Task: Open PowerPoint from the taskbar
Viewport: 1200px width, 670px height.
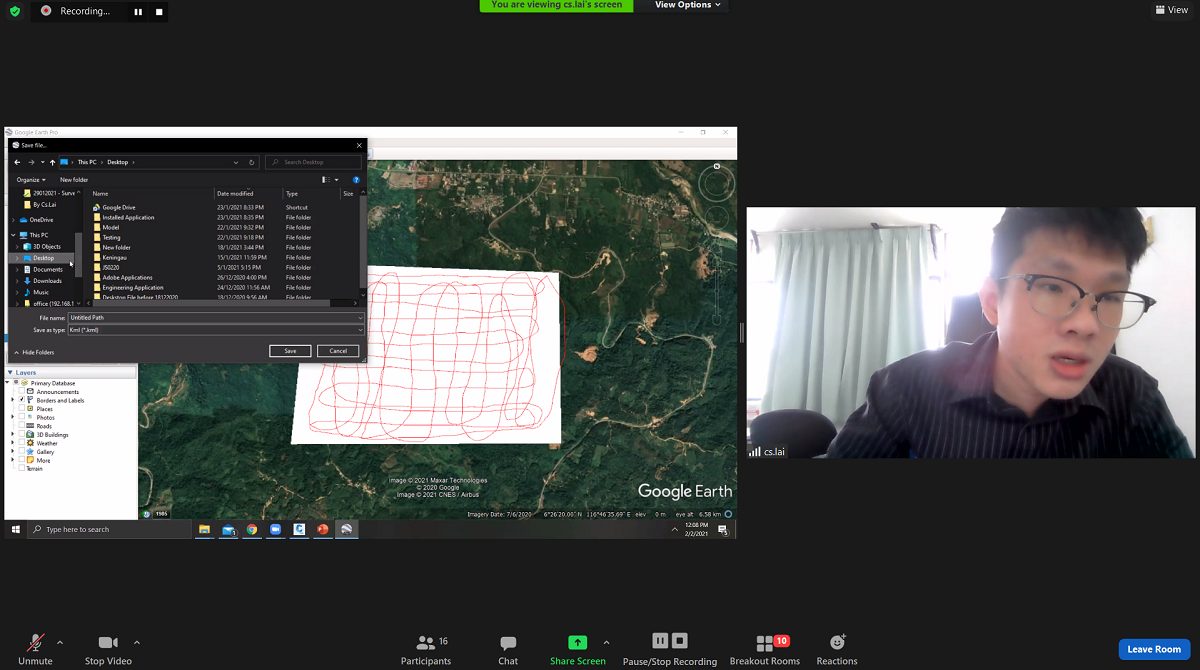Action: click(323, 529)
